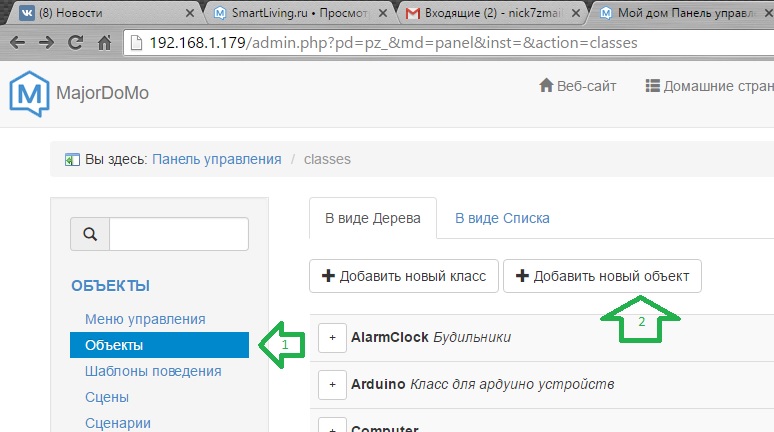Screen dimensions: 774x432
Task: Reload the page with refresh icon
Action: [x=75, y=43]
